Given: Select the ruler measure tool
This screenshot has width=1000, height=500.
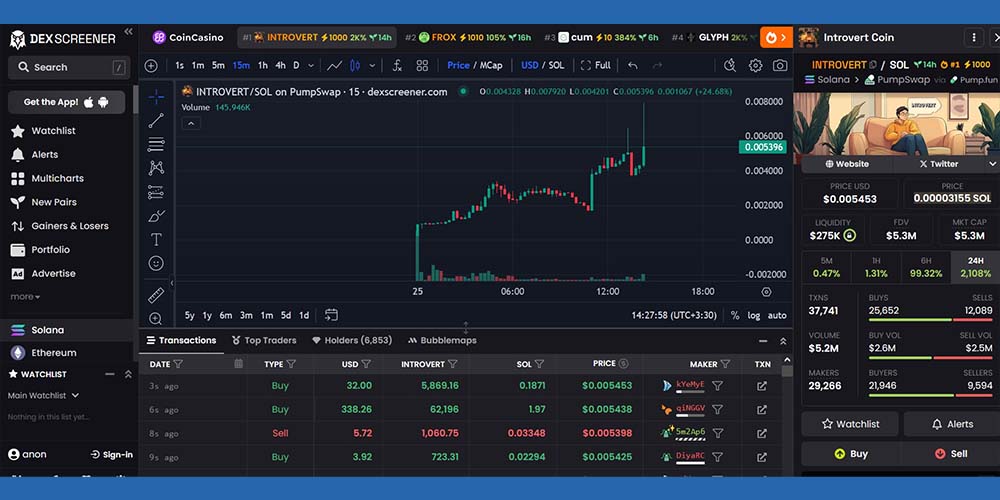Looking at the screenshot, I should (x=156, y=295).
